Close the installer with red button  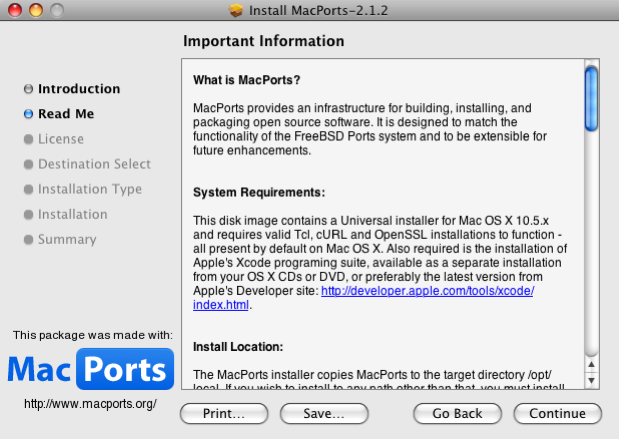pyautogui.click(x=15, y=11)
